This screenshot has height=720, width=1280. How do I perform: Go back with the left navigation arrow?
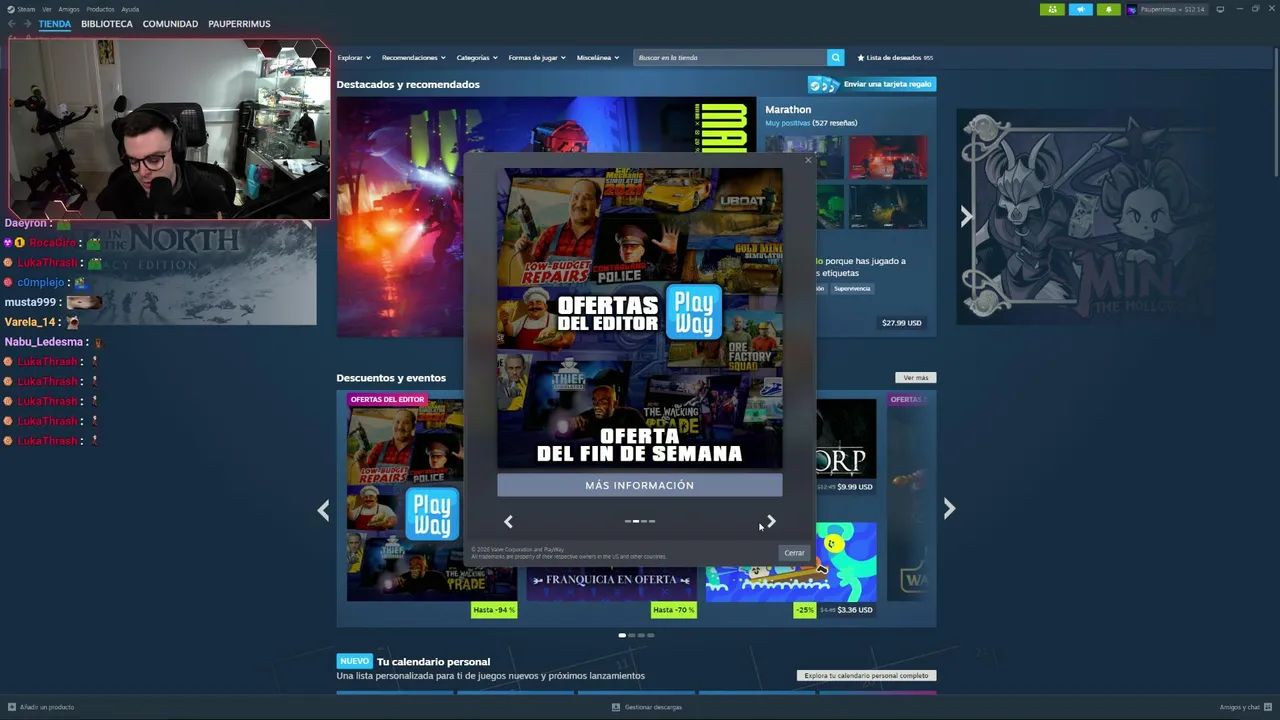11,24
